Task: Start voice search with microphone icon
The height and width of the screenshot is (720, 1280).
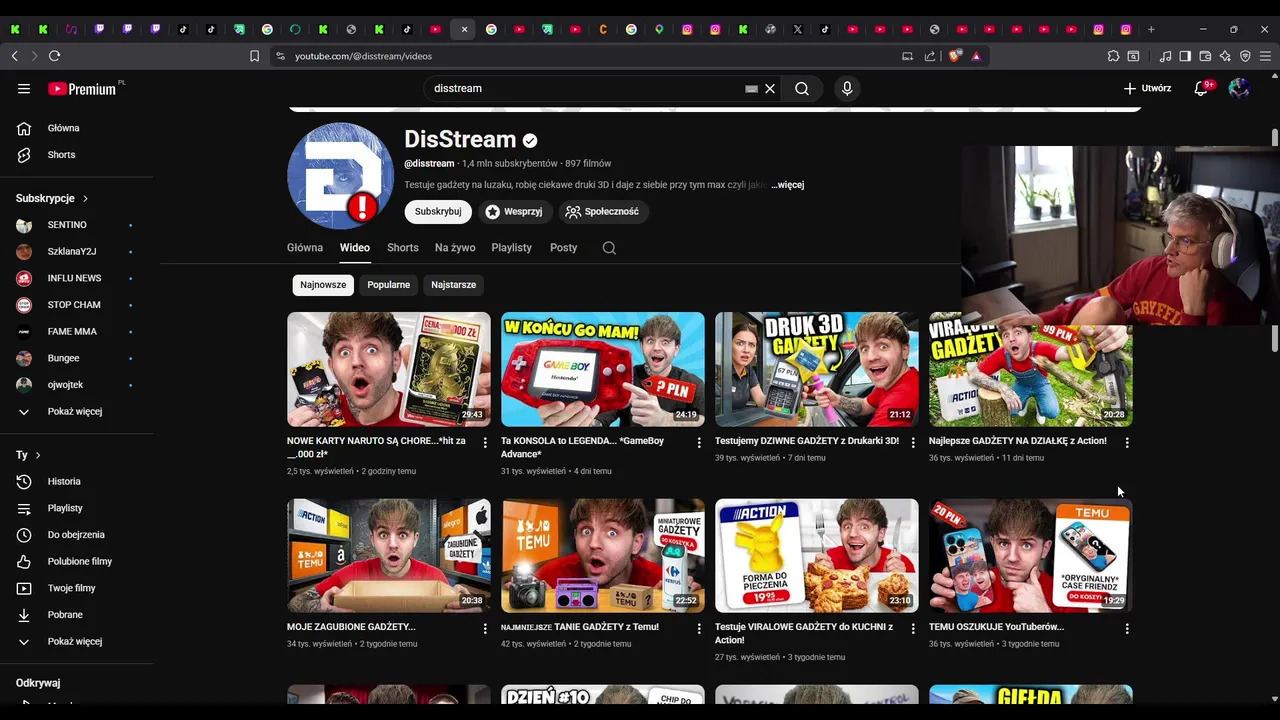Action: 847,88
